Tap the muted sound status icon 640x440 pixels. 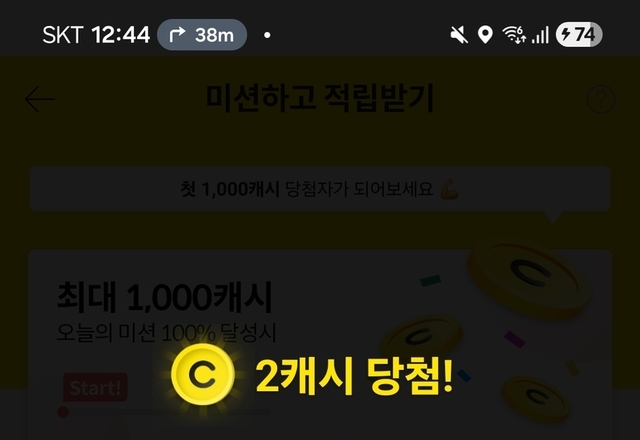459,35
